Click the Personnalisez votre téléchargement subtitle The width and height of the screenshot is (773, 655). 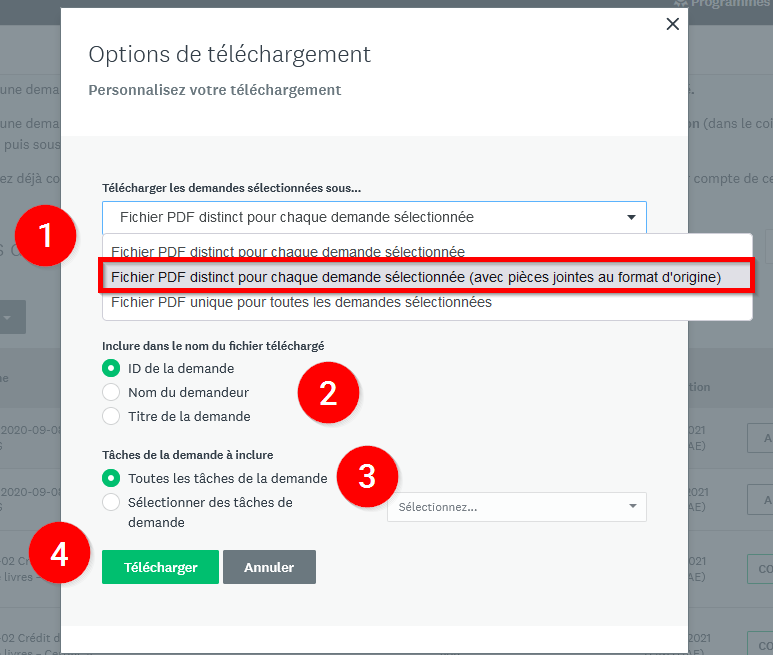[x=215, y=90]
